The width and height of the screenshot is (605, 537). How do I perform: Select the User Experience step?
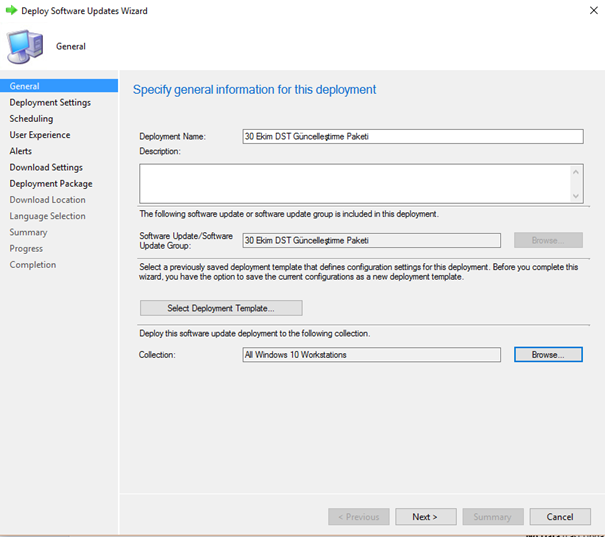click(x=40, y=135)
